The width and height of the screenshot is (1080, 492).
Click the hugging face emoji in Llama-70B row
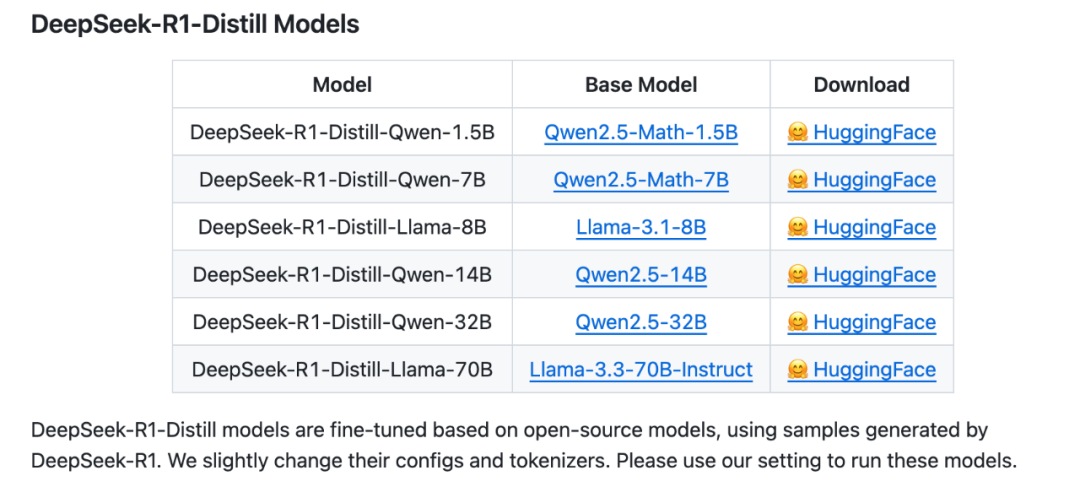[797, 369]
